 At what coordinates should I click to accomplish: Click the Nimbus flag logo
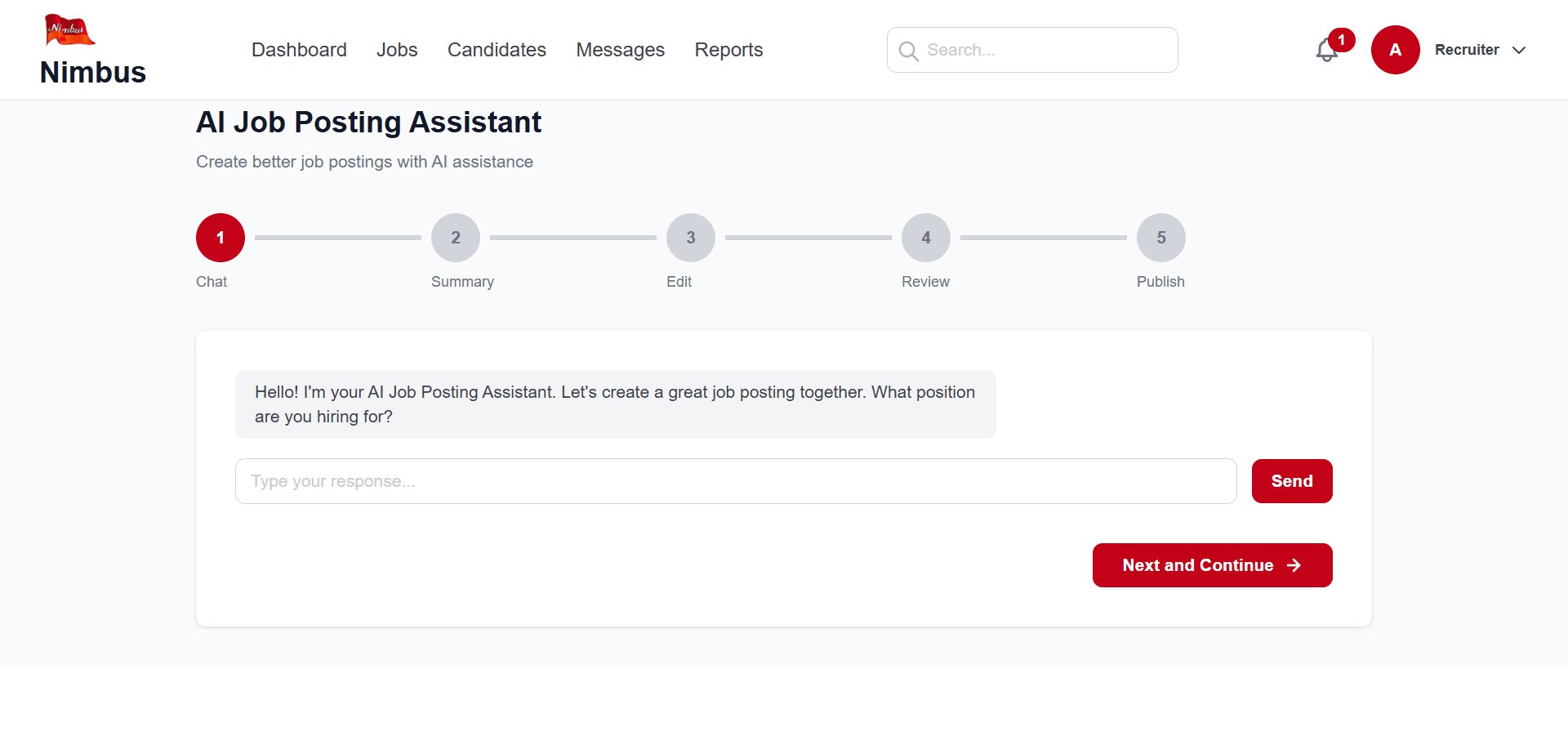(x=69, y=29)
